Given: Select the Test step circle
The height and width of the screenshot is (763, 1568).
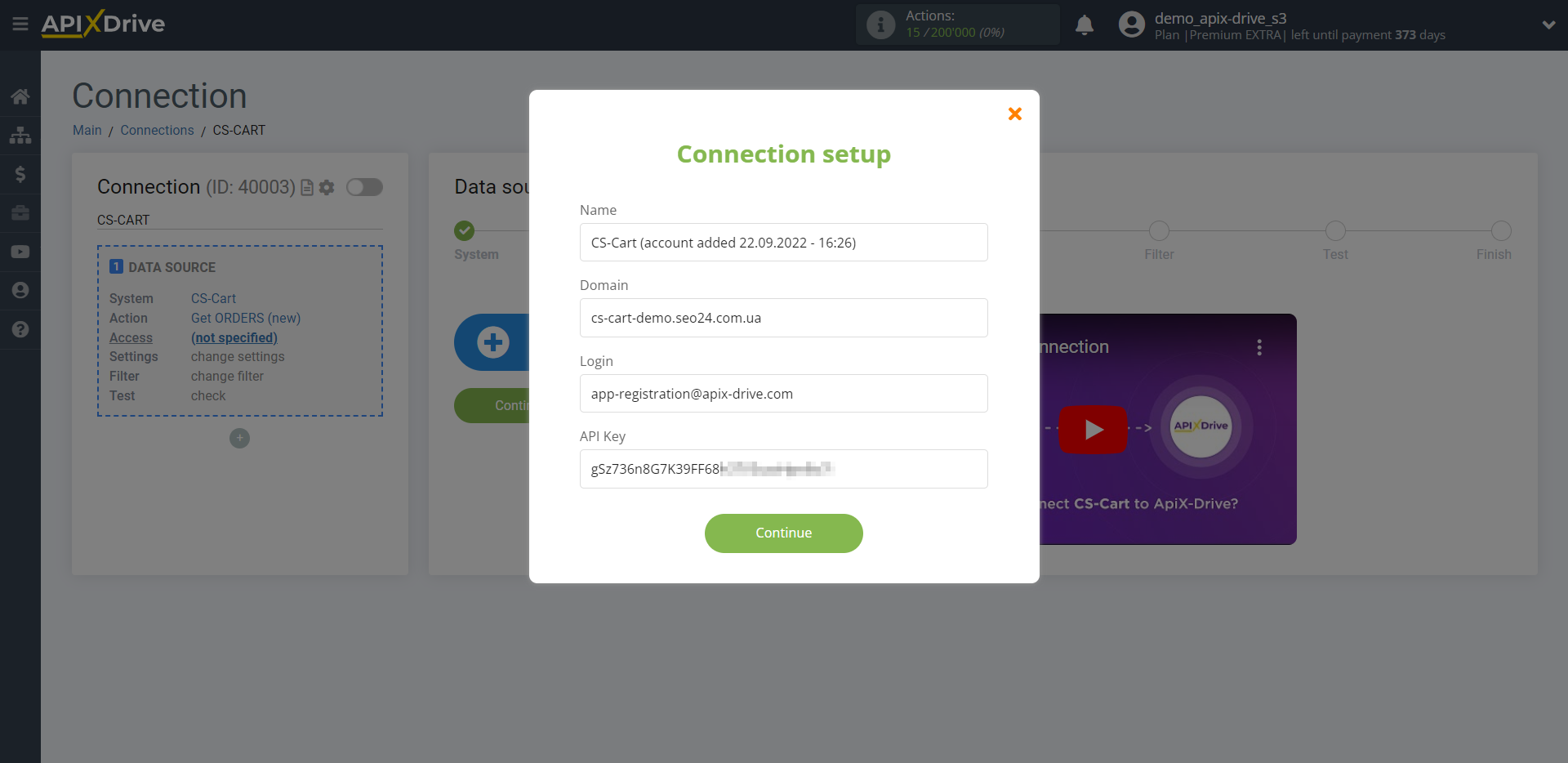Looking at the screenshot, I should pos(1335,231).
